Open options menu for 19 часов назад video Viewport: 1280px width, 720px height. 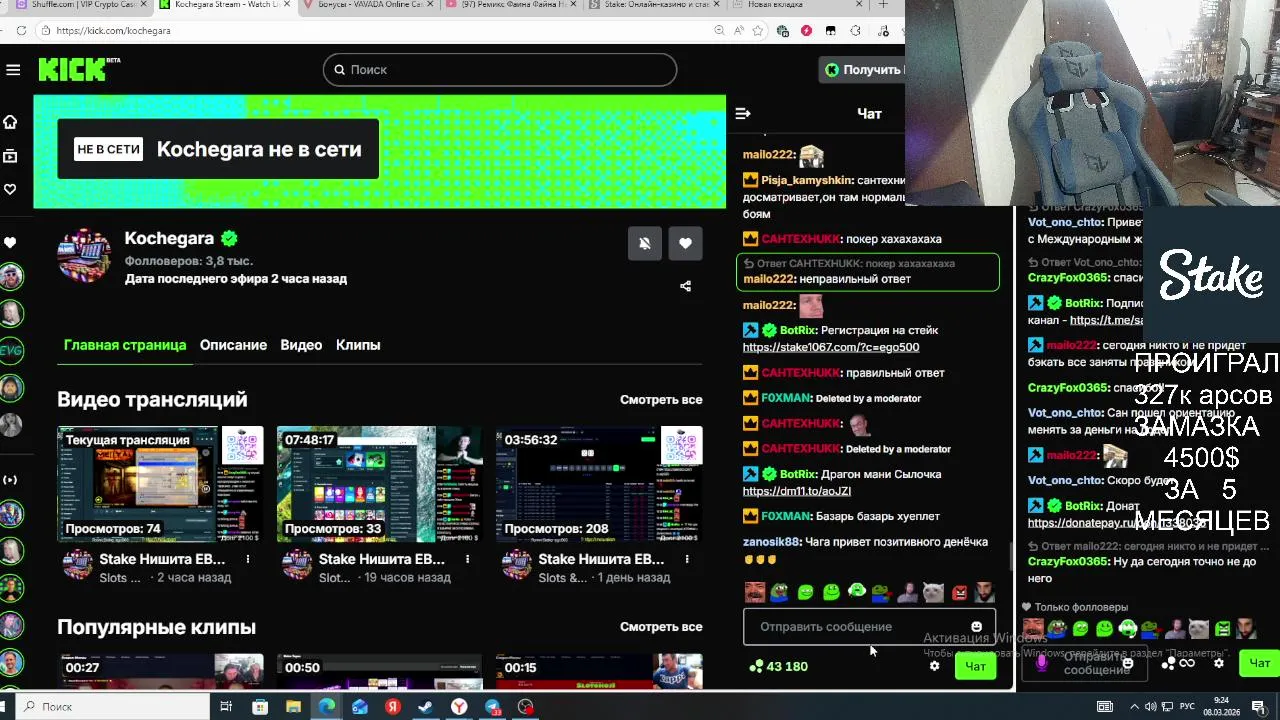pos(467,559)
